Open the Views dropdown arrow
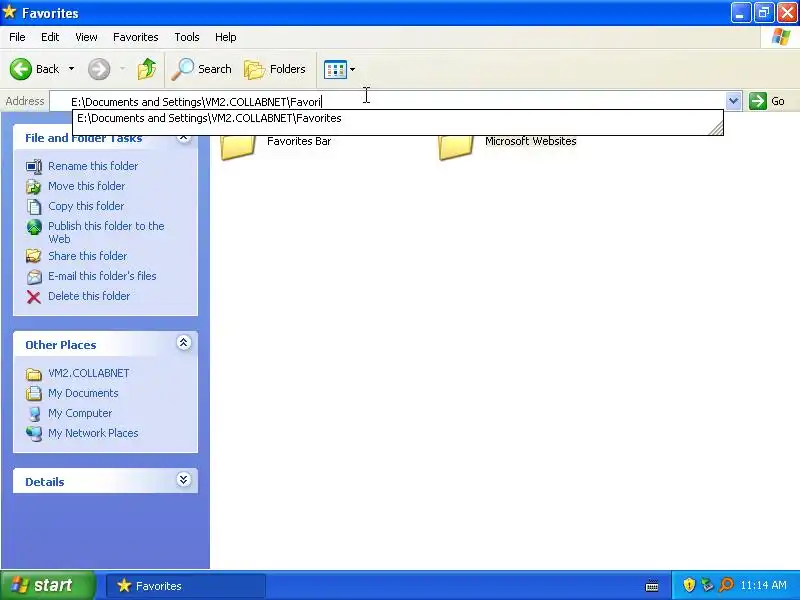 click(x=352, y=69)
